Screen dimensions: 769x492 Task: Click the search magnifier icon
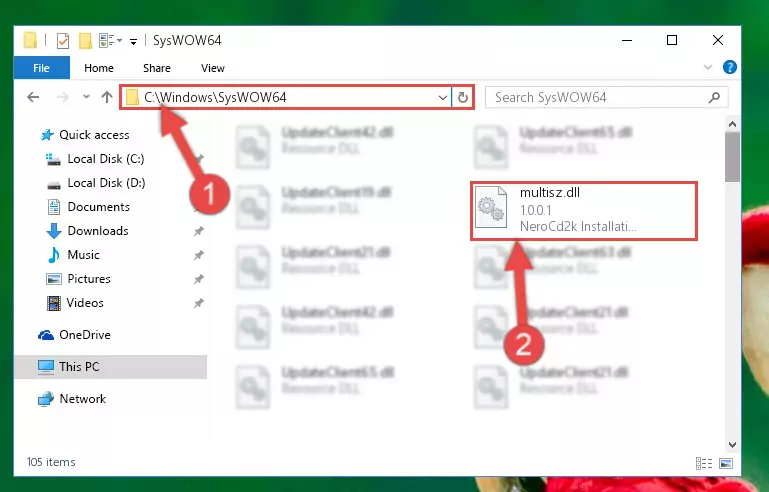[x=714, y=97]
